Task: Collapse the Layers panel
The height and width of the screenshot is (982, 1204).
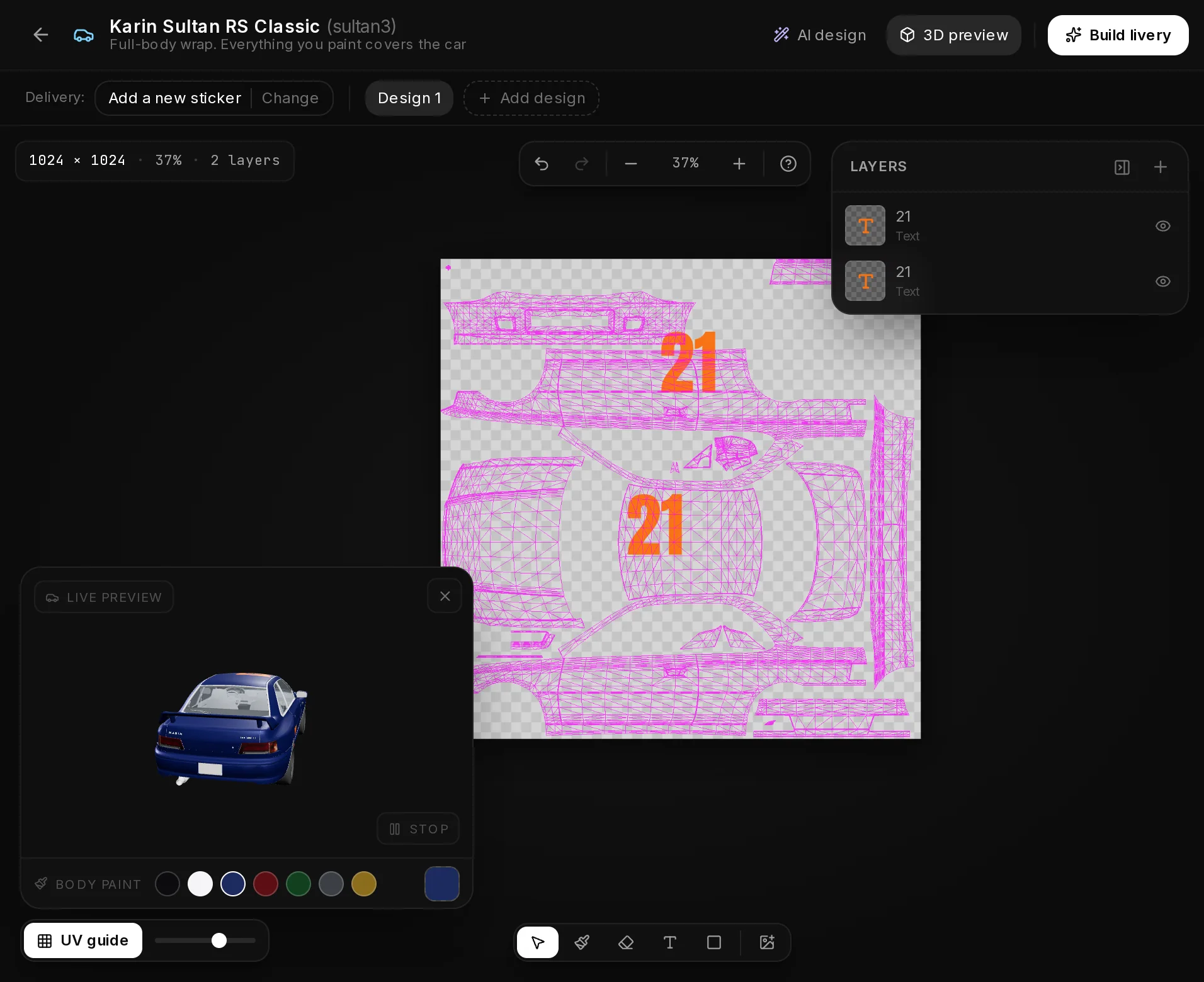Action: coord(1122,167)
